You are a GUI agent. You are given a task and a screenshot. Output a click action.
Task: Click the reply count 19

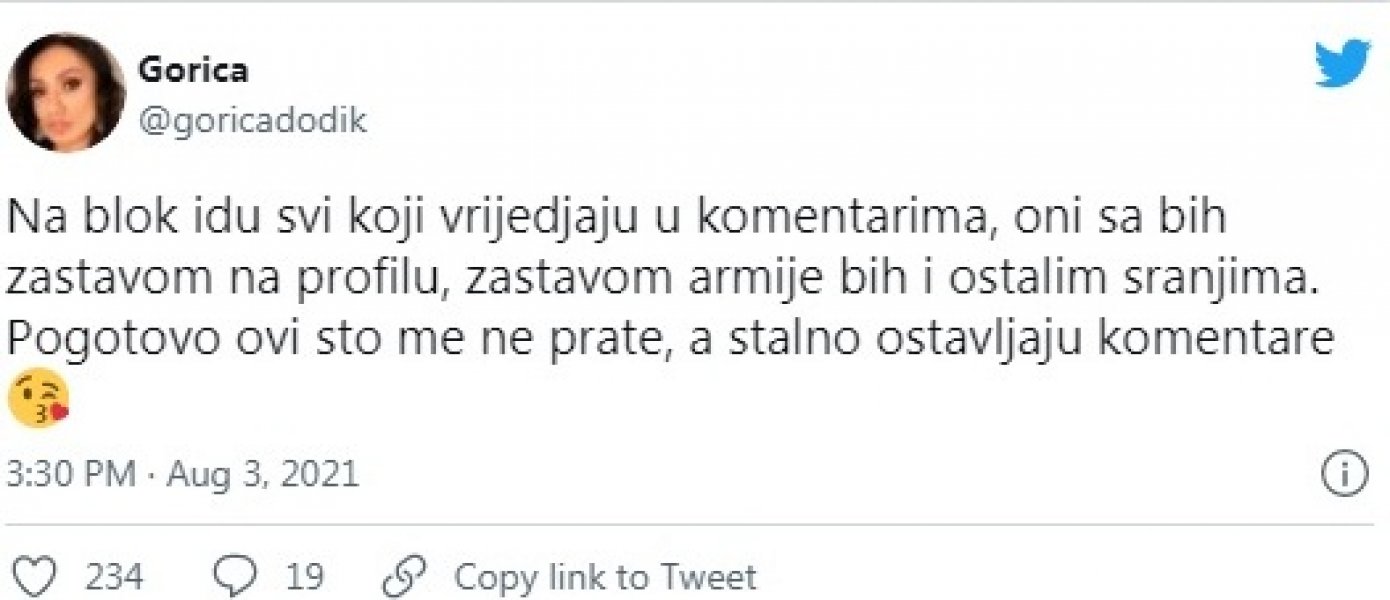[305, 575]
